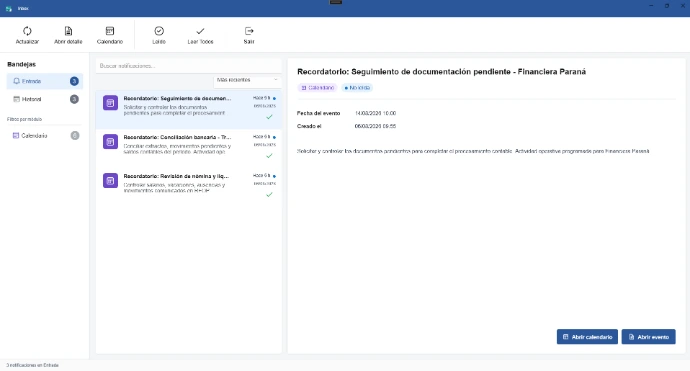Click unread dot on Revisión de nómina notification
The width and height of the screenshot is (690, 371).
(x=274, y=176)
